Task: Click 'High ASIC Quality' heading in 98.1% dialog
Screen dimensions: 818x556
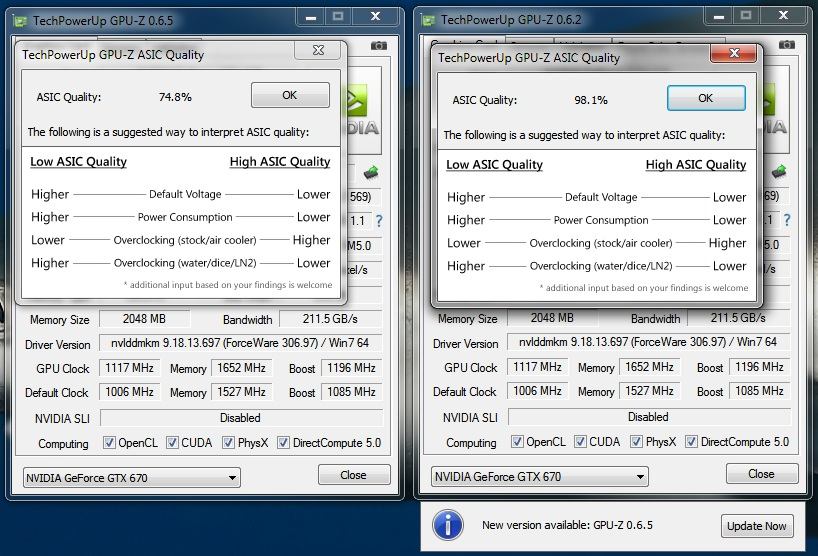Action: [x=696, y=165]
